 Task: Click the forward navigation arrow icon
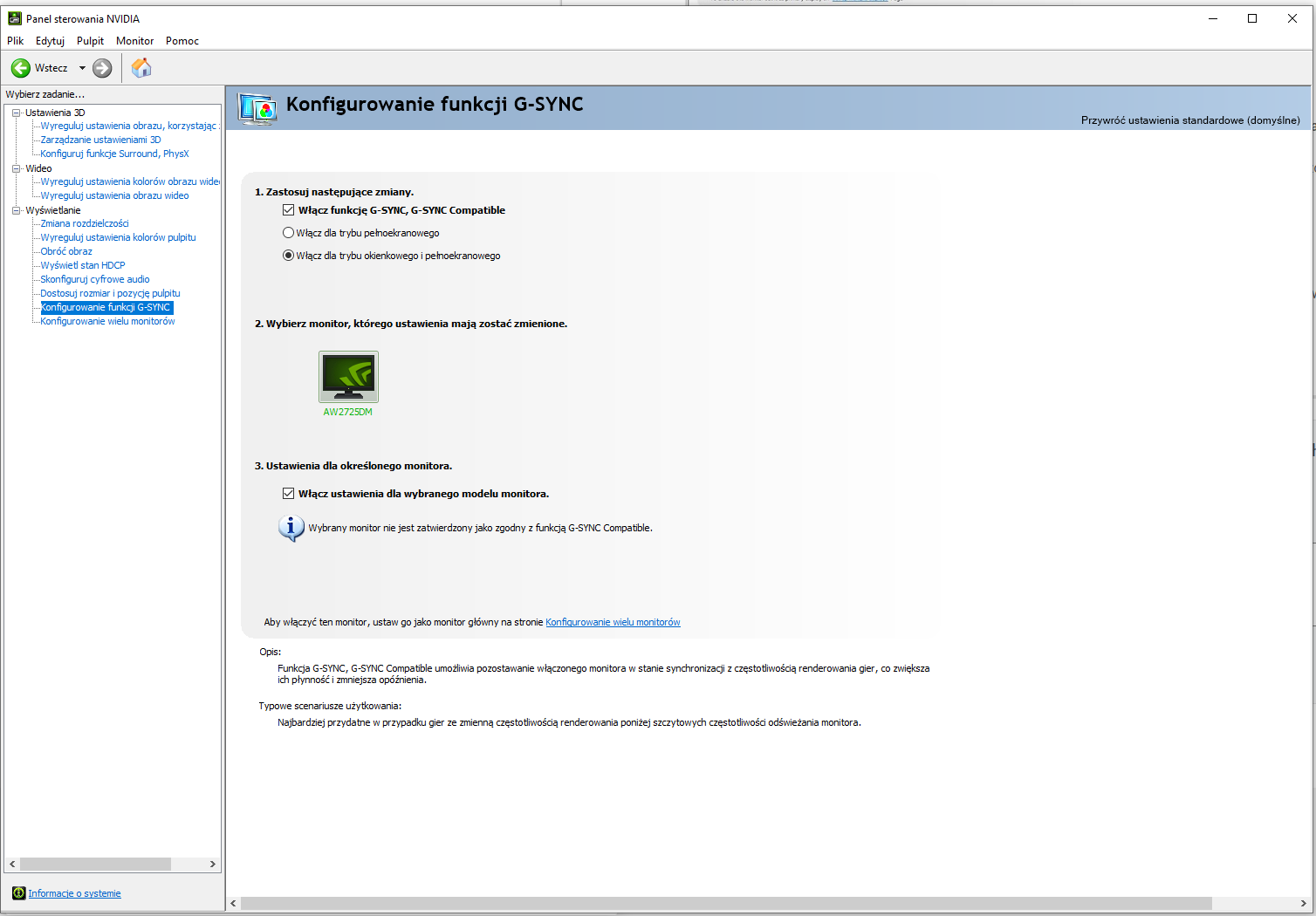(102, 68)
